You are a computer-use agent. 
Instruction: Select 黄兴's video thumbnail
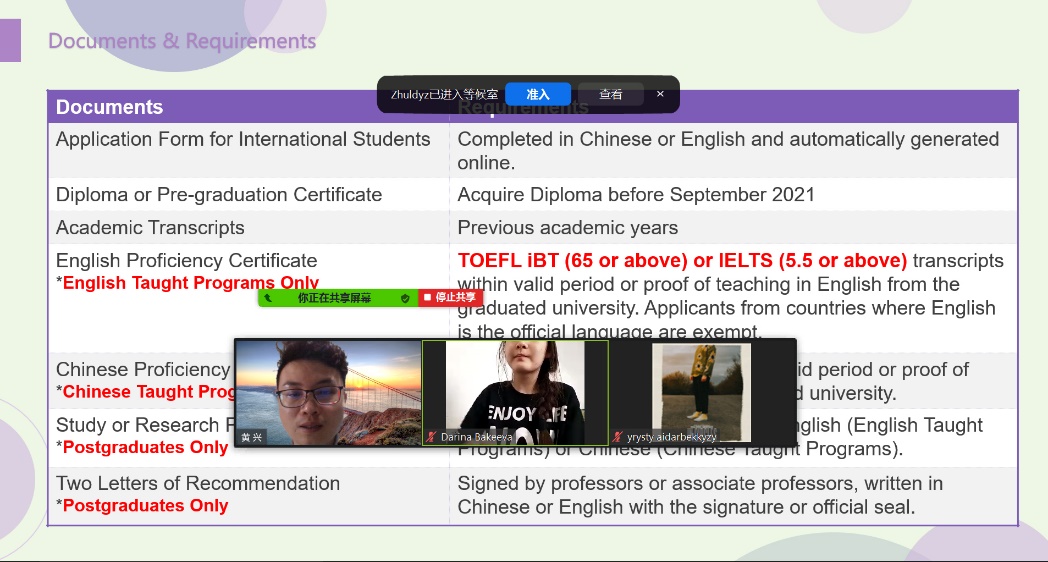pyautogui.click(x=328, y=390)
